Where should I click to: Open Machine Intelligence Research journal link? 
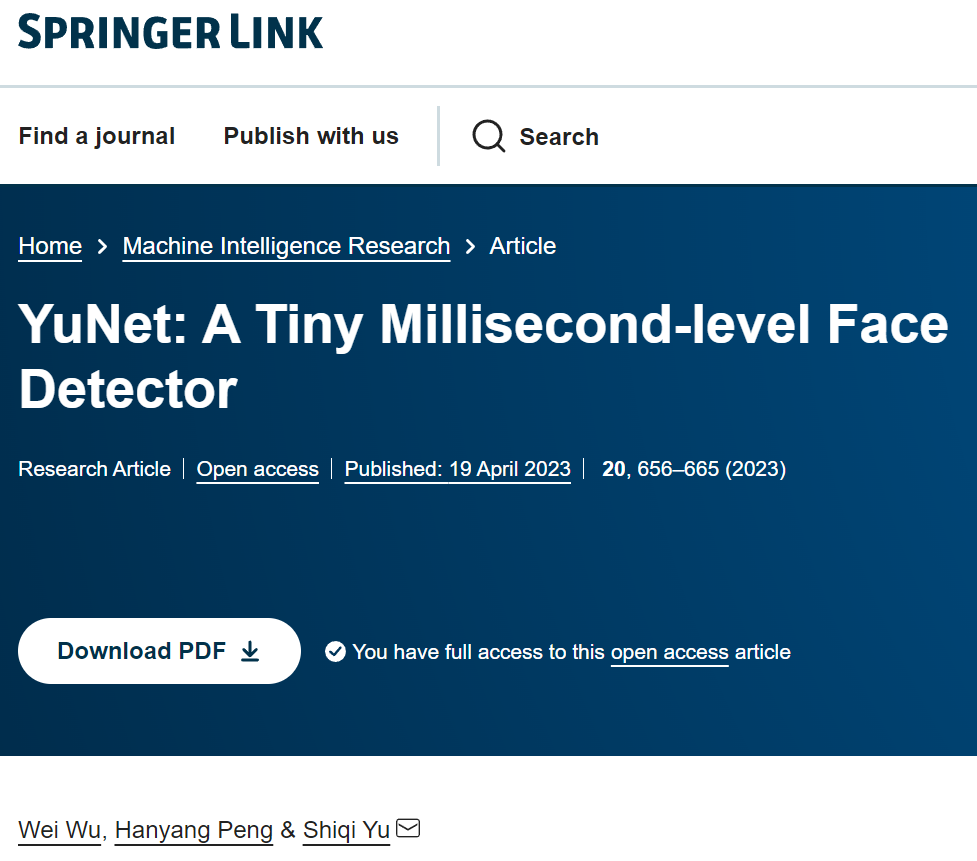(286, 246)
